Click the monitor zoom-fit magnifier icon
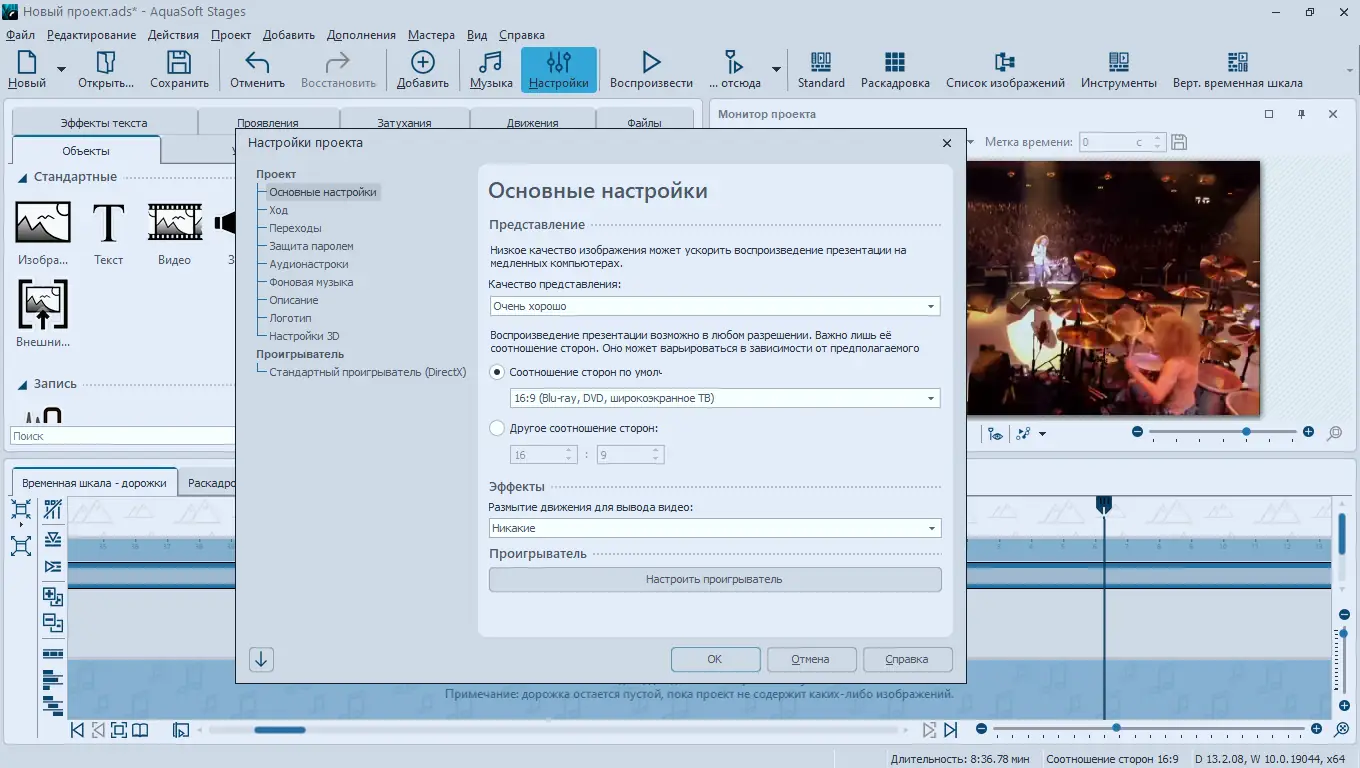This screenshot has width=1360, height=768. pyautogui.click(x=1334, y=433)
